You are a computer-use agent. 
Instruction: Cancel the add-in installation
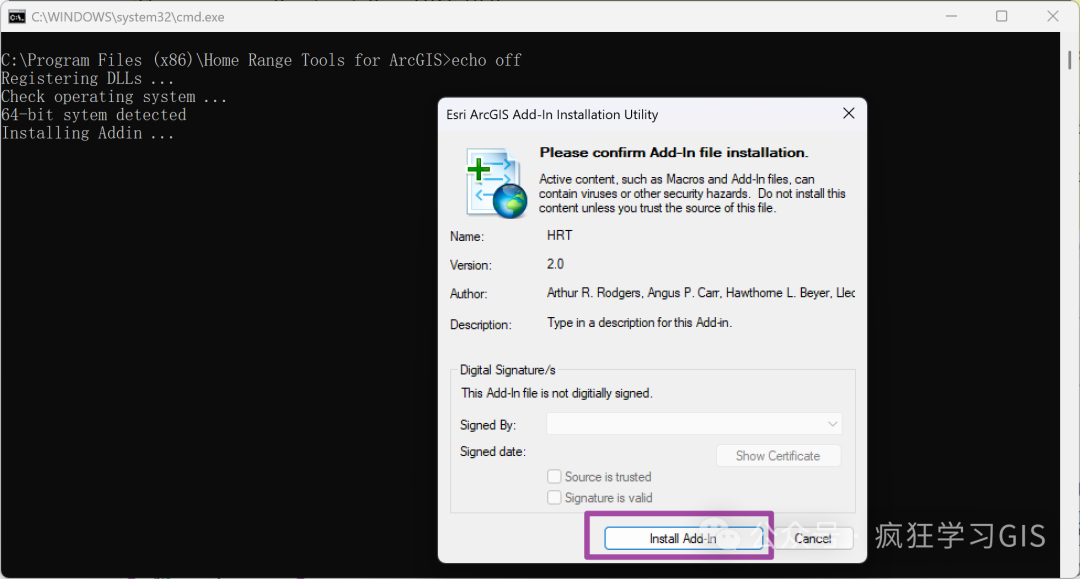(812, 538)
